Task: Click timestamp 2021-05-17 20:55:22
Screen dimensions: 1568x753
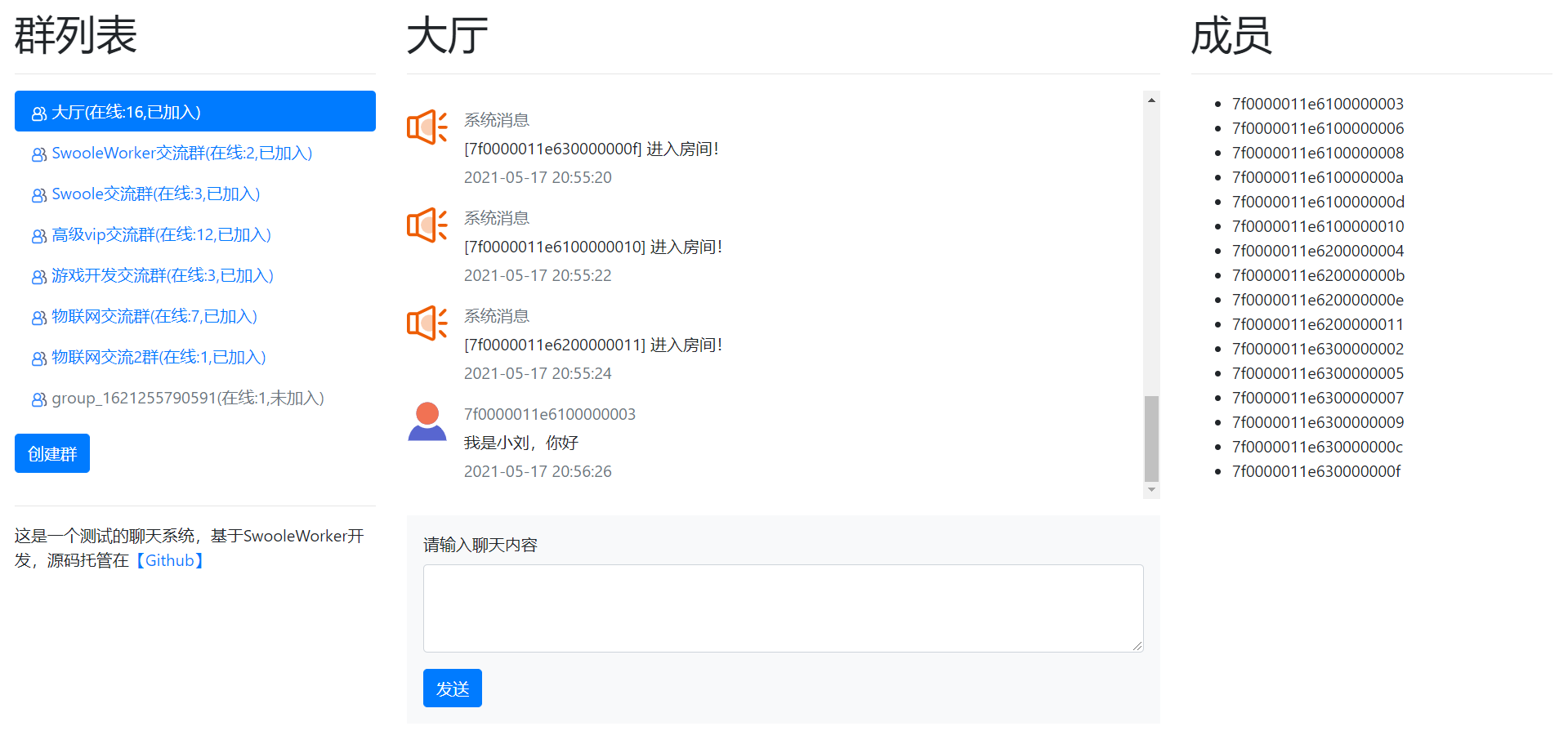Action: [x=538, y=275]
